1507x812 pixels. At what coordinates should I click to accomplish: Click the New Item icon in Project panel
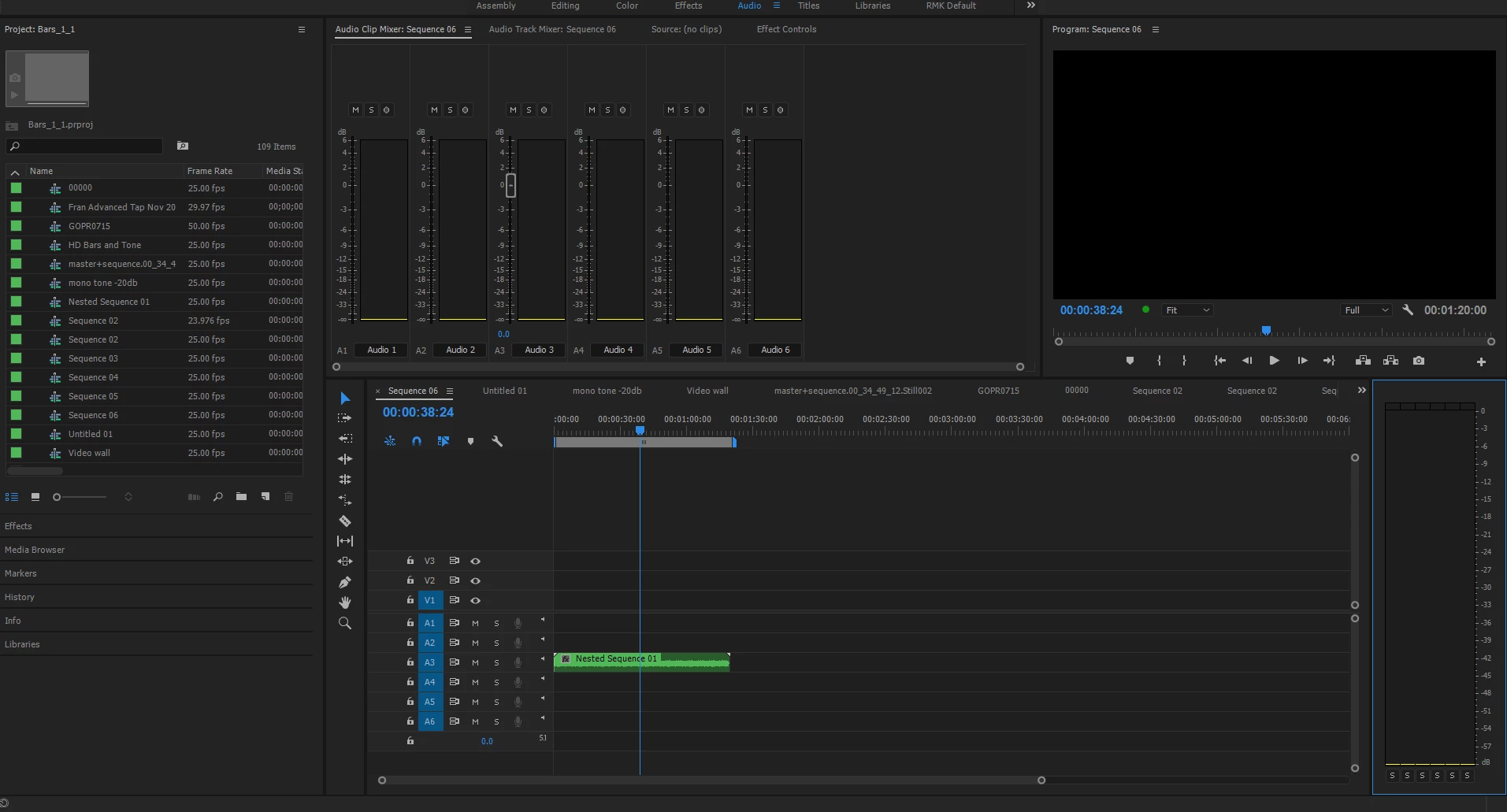click(x=265, y=496)
